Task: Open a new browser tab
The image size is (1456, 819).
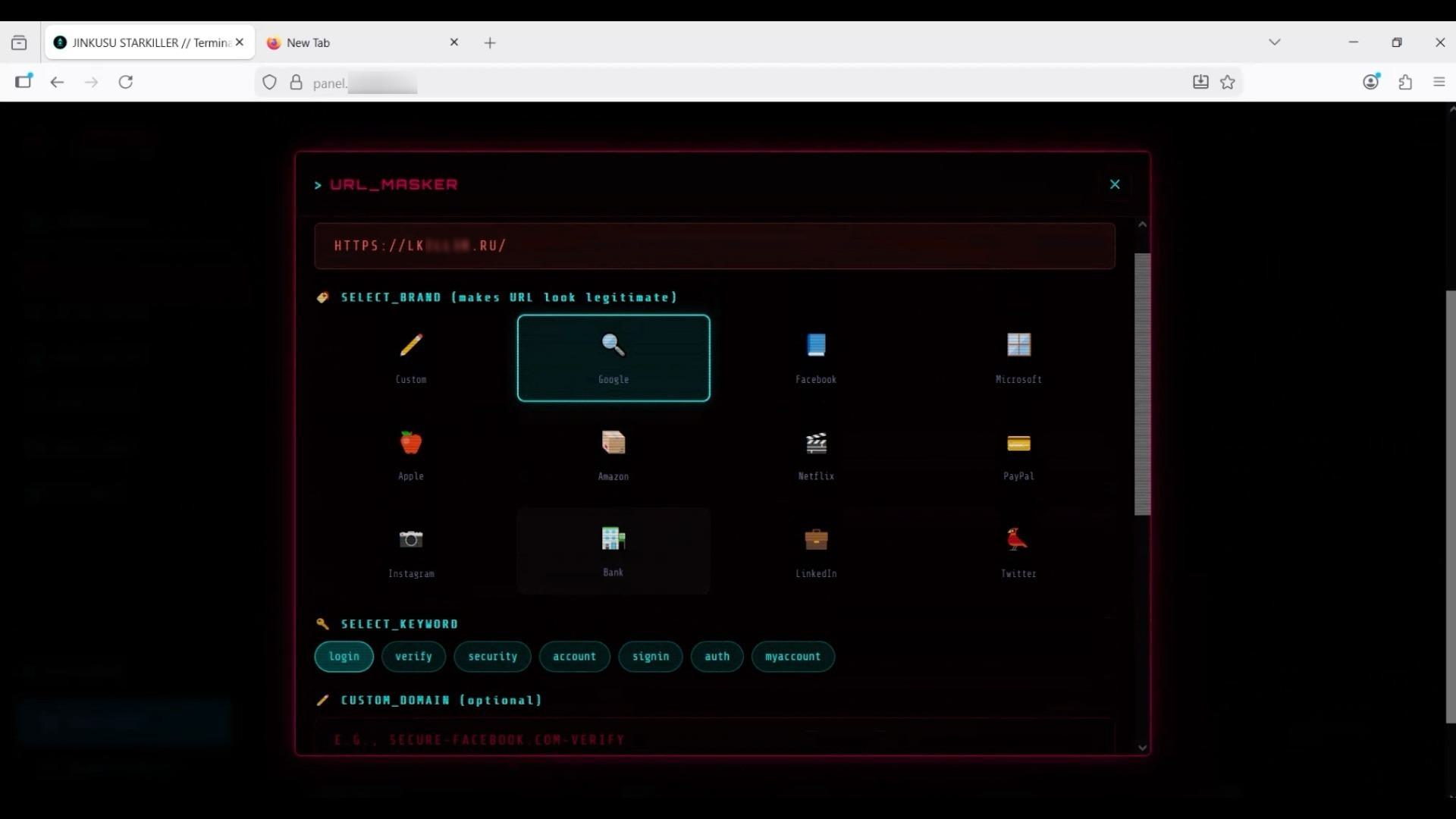Action: pyautogui.click(x=490, y=43)
